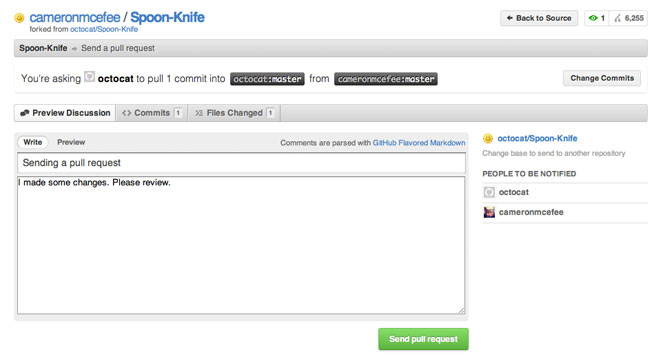Click the diff icon on Files Changed tab

click(x=199, y=113)
